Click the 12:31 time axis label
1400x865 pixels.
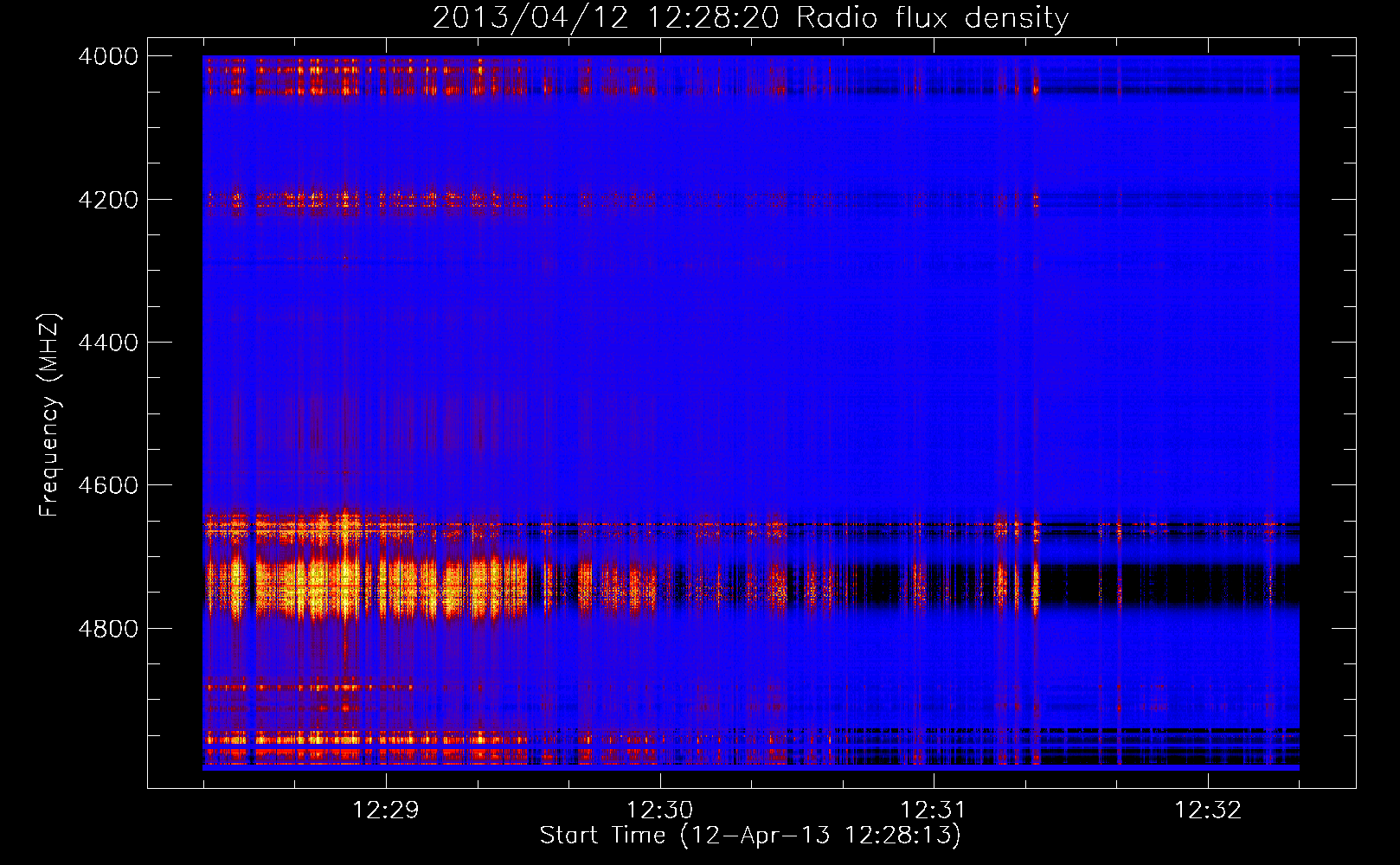click(x=934, y=811)
